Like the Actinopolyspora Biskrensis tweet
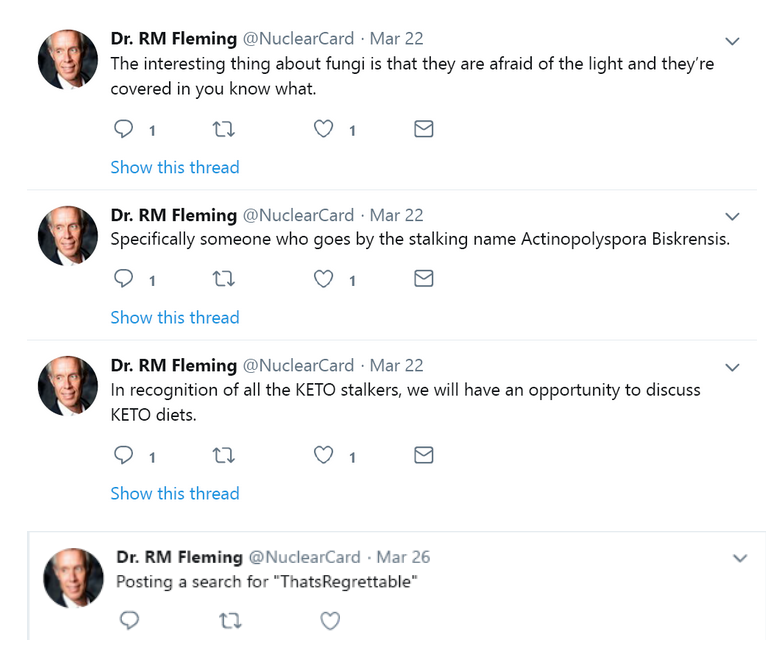766x648 pixels. point(323,280)
